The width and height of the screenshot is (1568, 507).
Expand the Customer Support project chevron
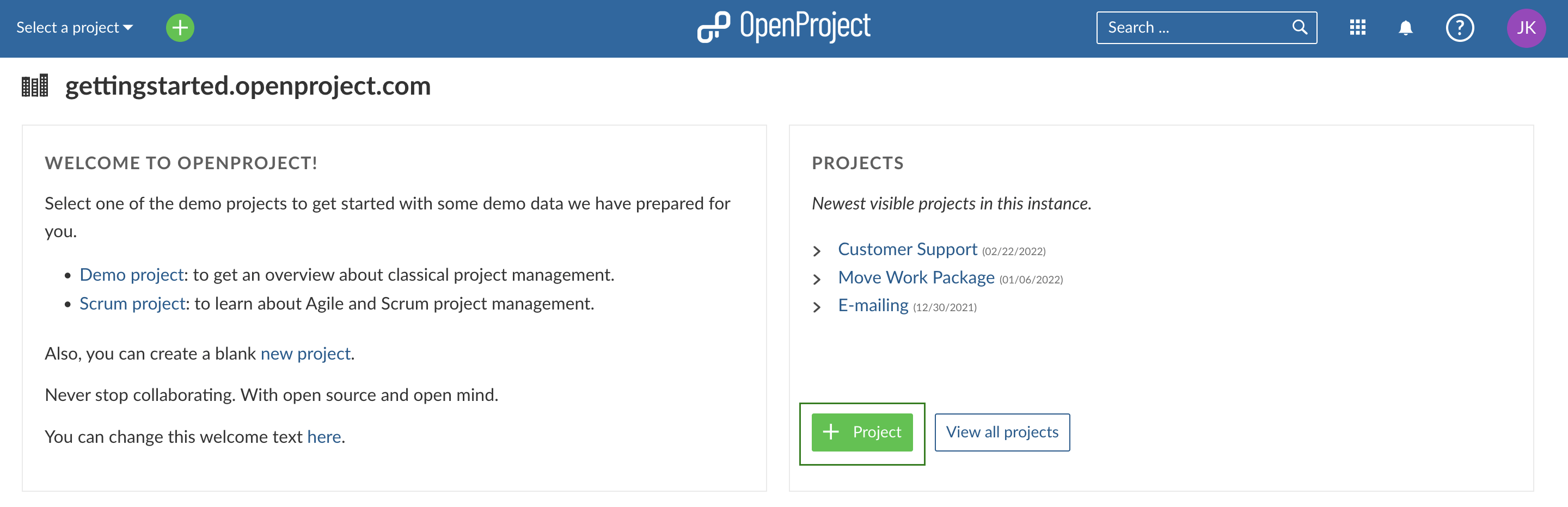pyautogui.click(x=817, y=251)
